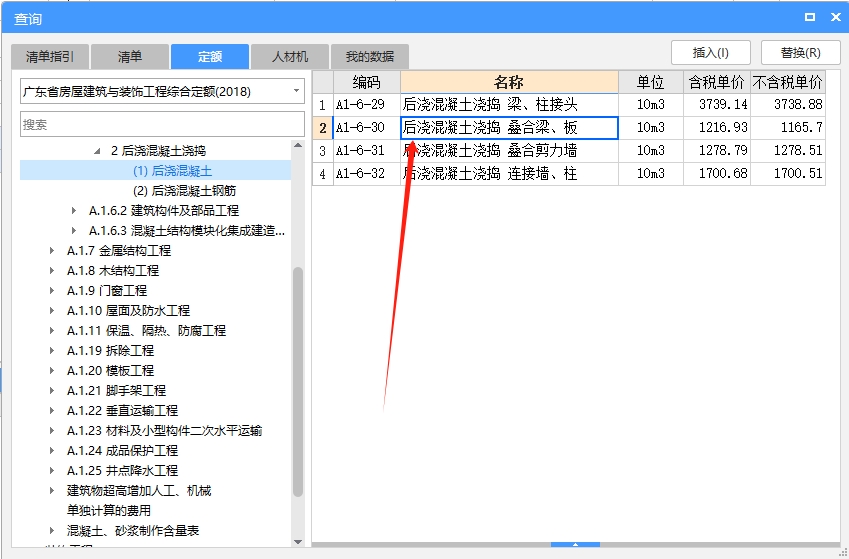The width and height of the screenshot is (849, 559).
Task: Click the tax-exclusive price 1165.7
Action: pos(788,128)
